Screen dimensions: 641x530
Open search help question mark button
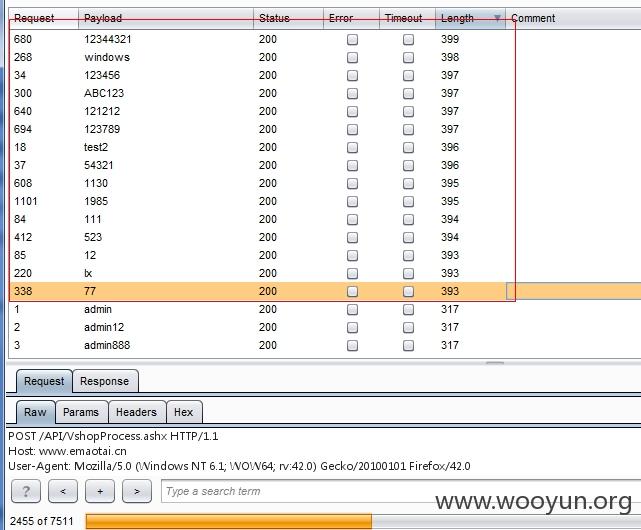[x=26, y=491]
